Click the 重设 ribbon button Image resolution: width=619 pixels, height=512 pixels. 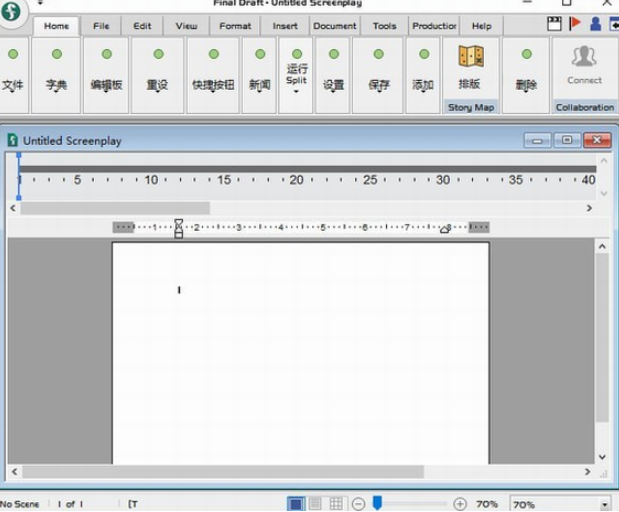coord(158,75)
